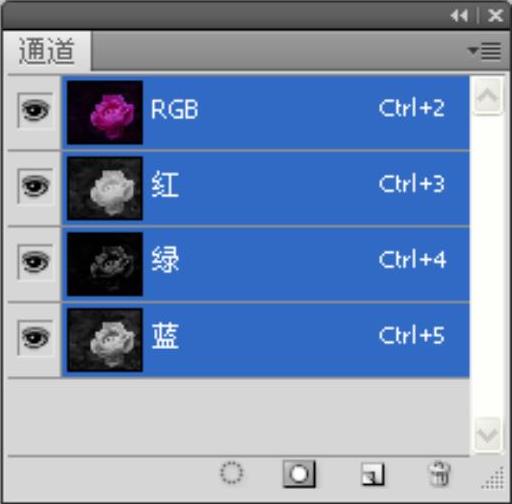Toggle visibility of the 红 channel
This screenshot has width=512, height=504.
click(35, 186)
